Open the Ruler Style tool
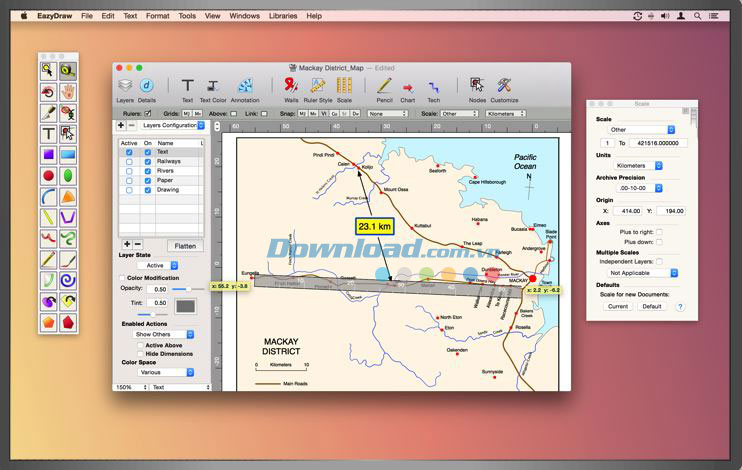 pos(318,86)
